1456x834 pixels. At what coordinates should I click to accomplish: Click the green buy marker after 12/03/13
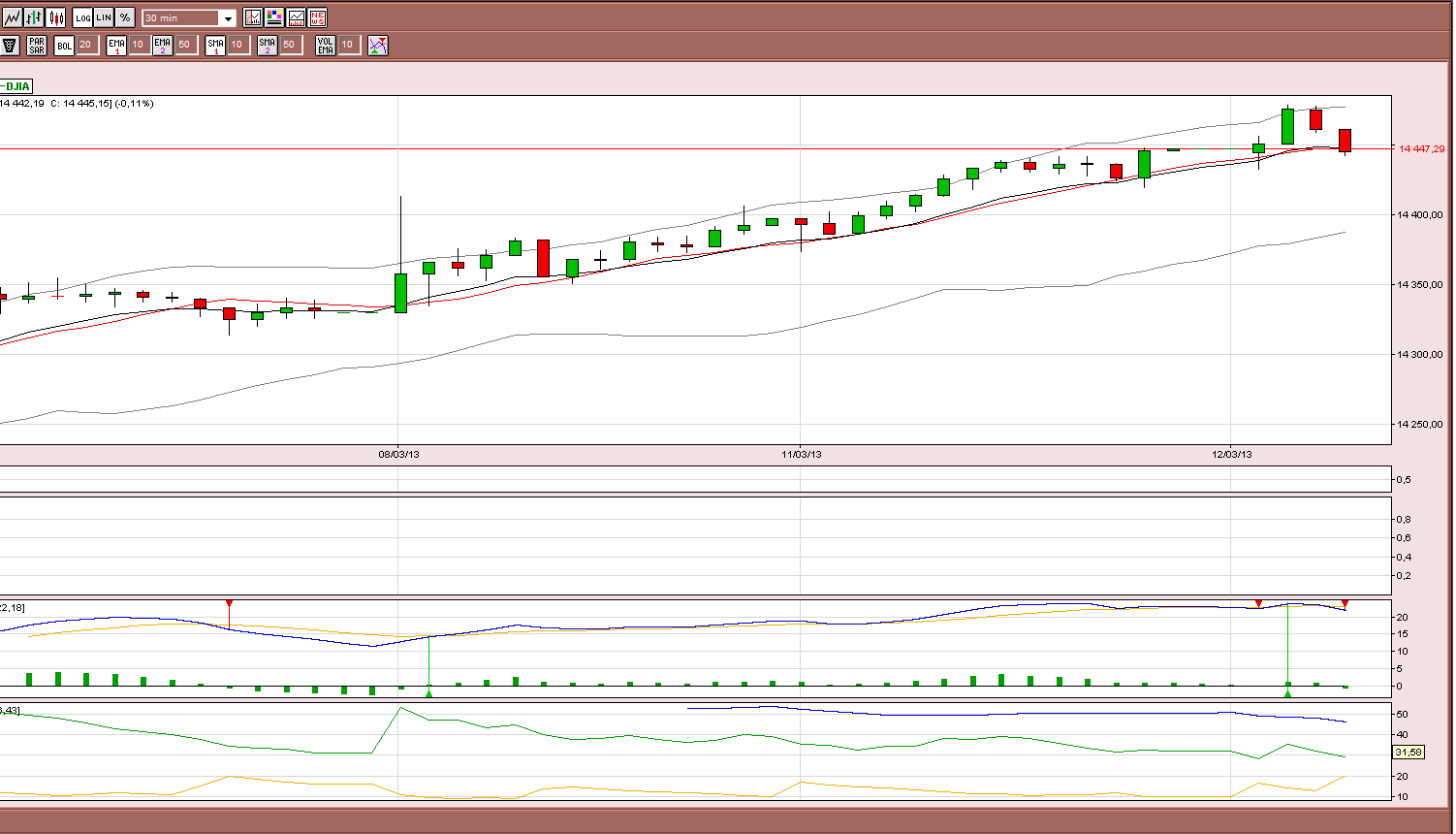(1287, 692)
